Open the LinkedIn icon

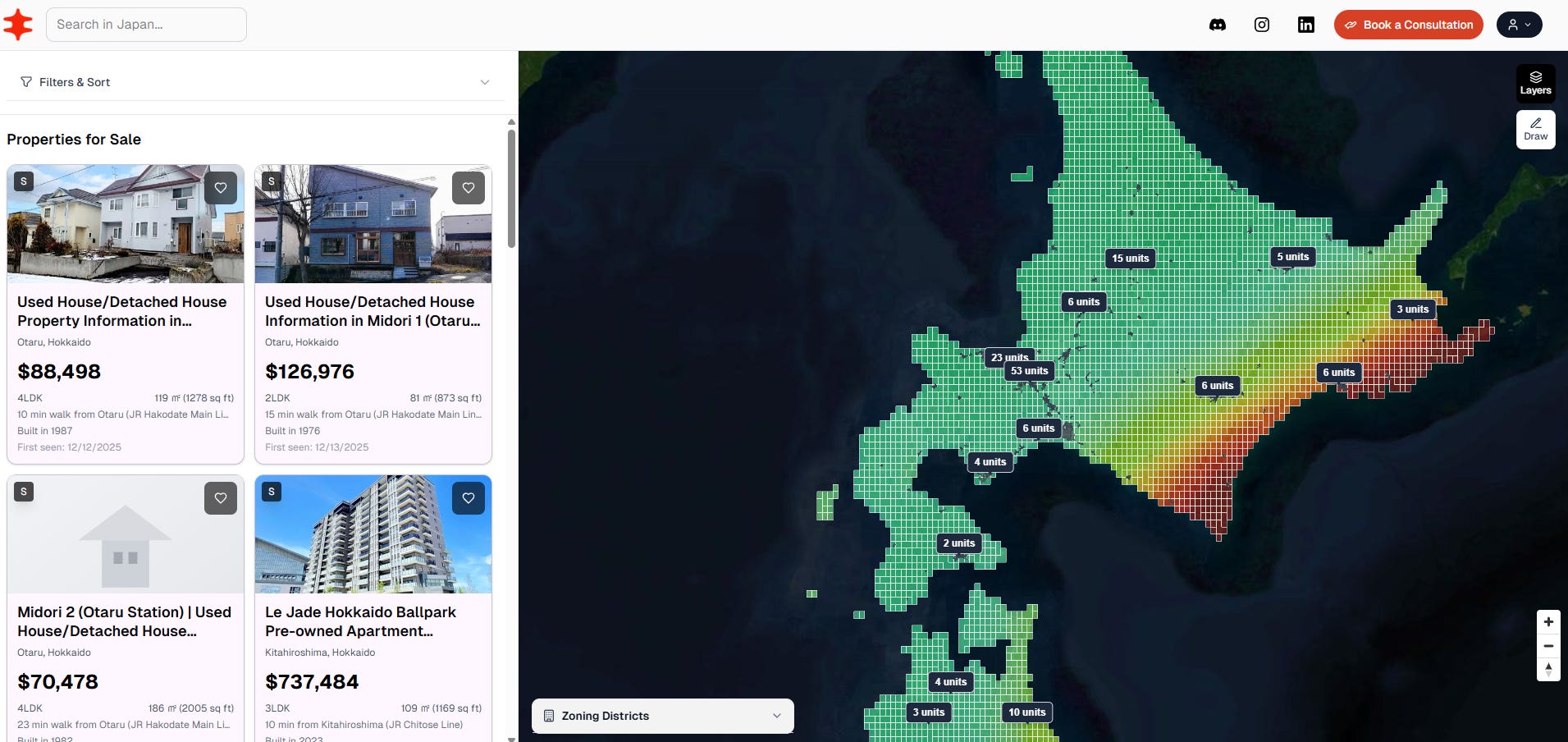[x=1305, y=25]
